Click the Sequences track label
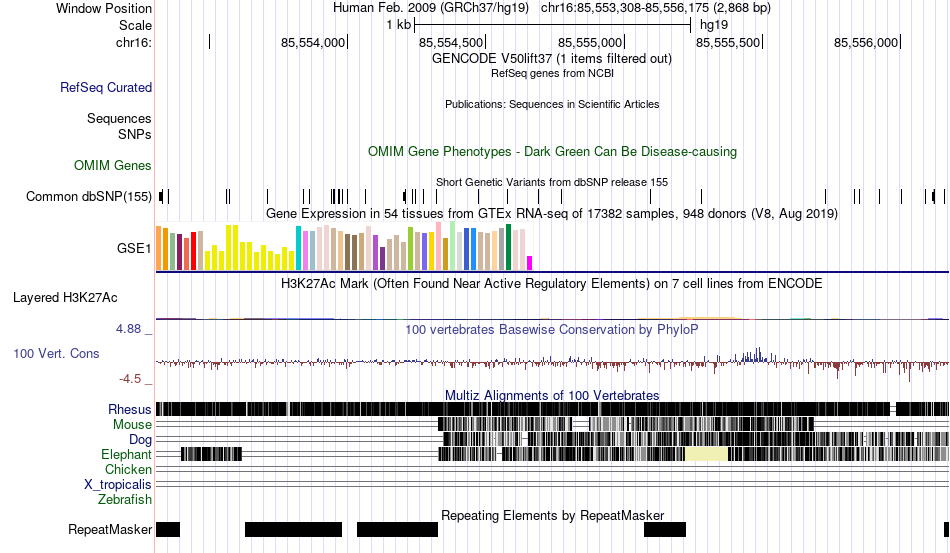 pos(119,118)
